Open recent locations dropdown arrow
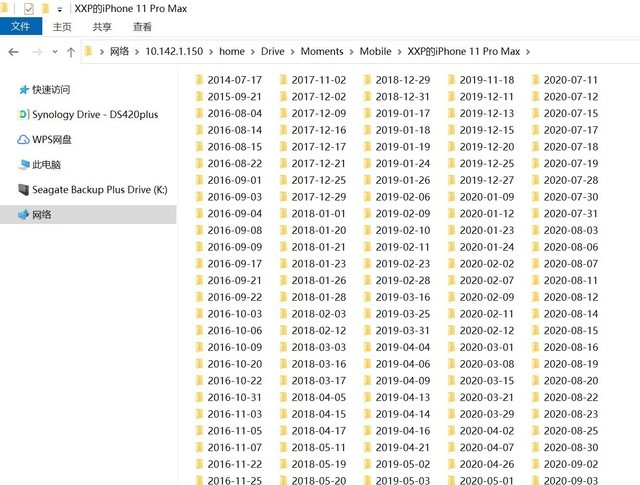The height and width of the screenshot is (485, 640). pos(55,52)
